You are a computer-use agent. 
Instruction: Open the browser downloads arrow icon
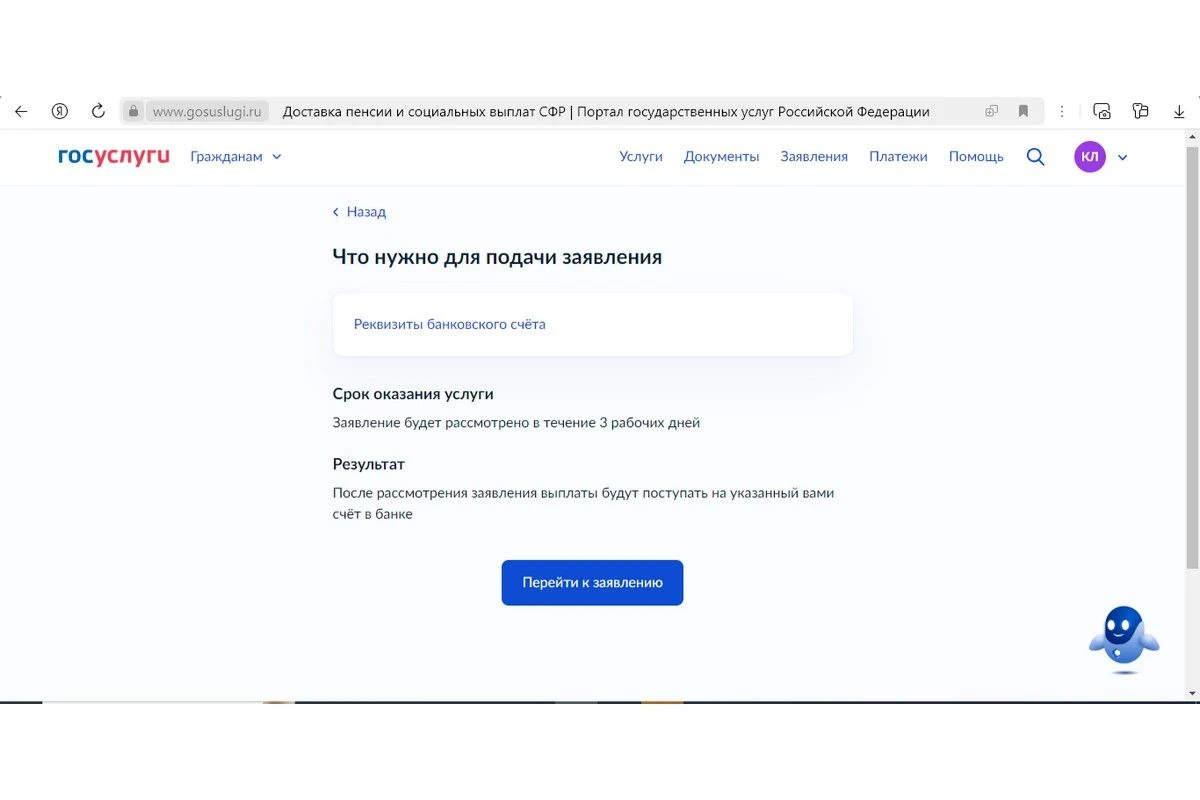pyautogui.click(x=1179, y=112)
